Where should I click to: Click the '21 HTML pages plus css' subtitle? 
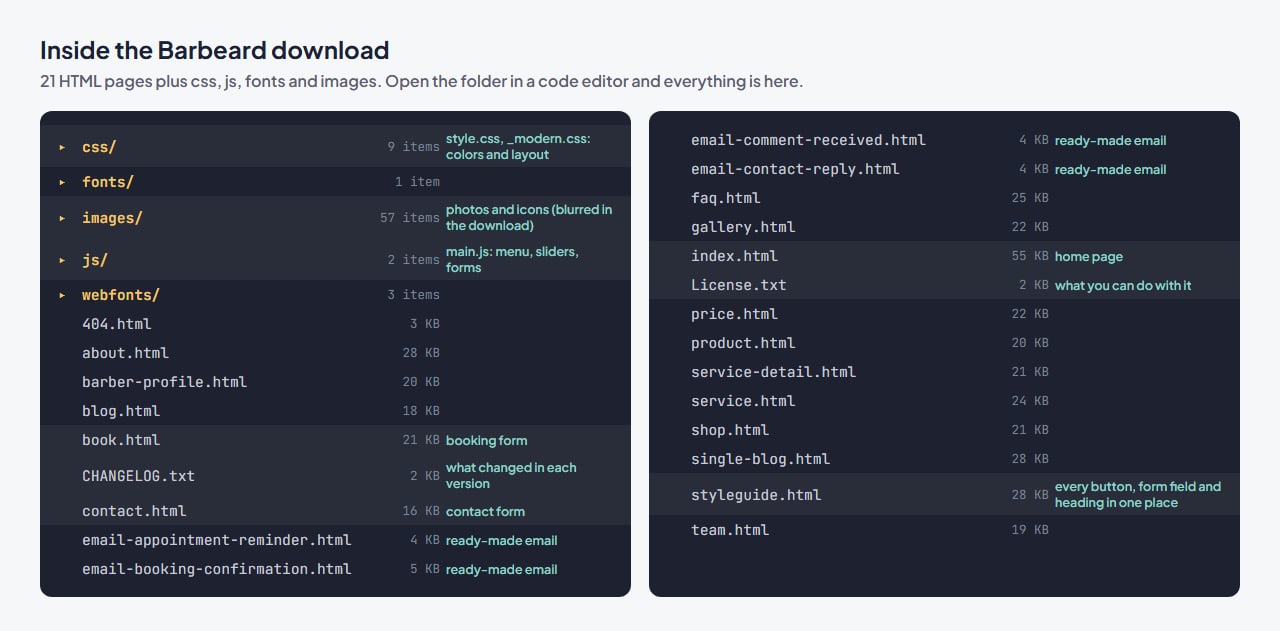pos(421,81)
